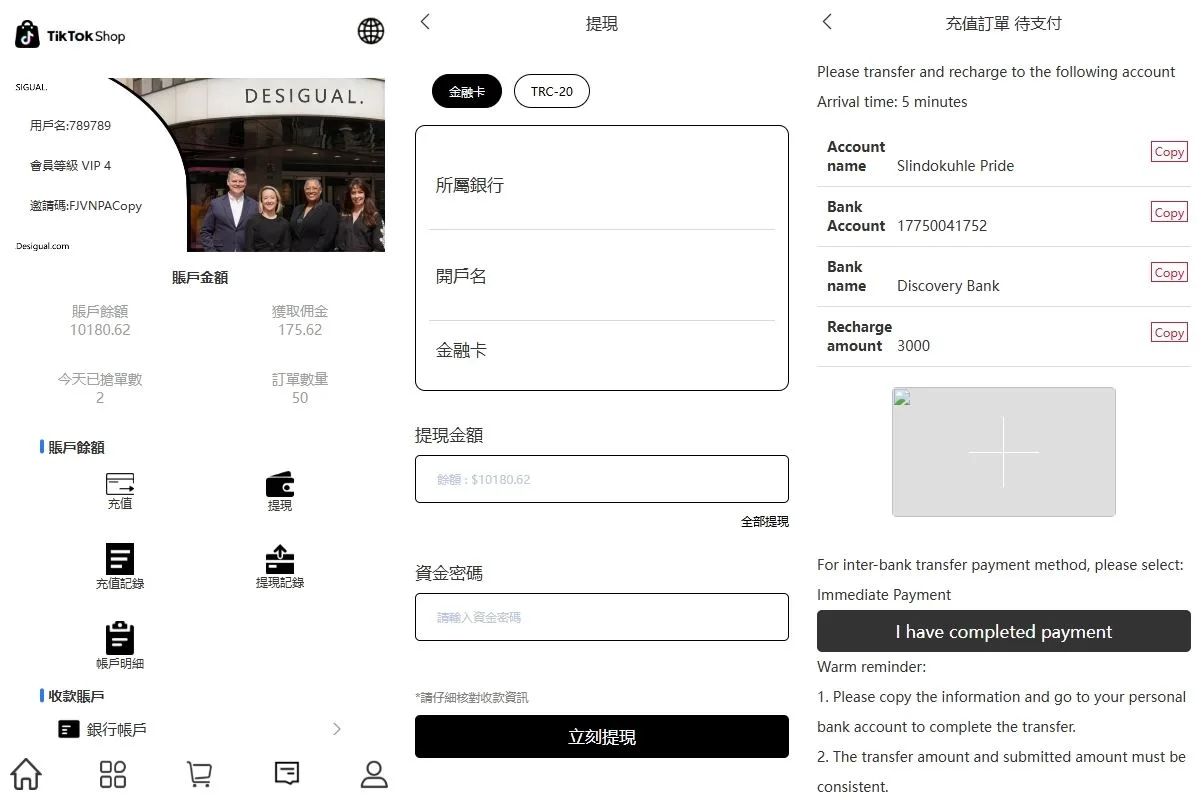Click the 資金密碼 password input field
The width and height of the screenshot is (1204, 800).
602,617
